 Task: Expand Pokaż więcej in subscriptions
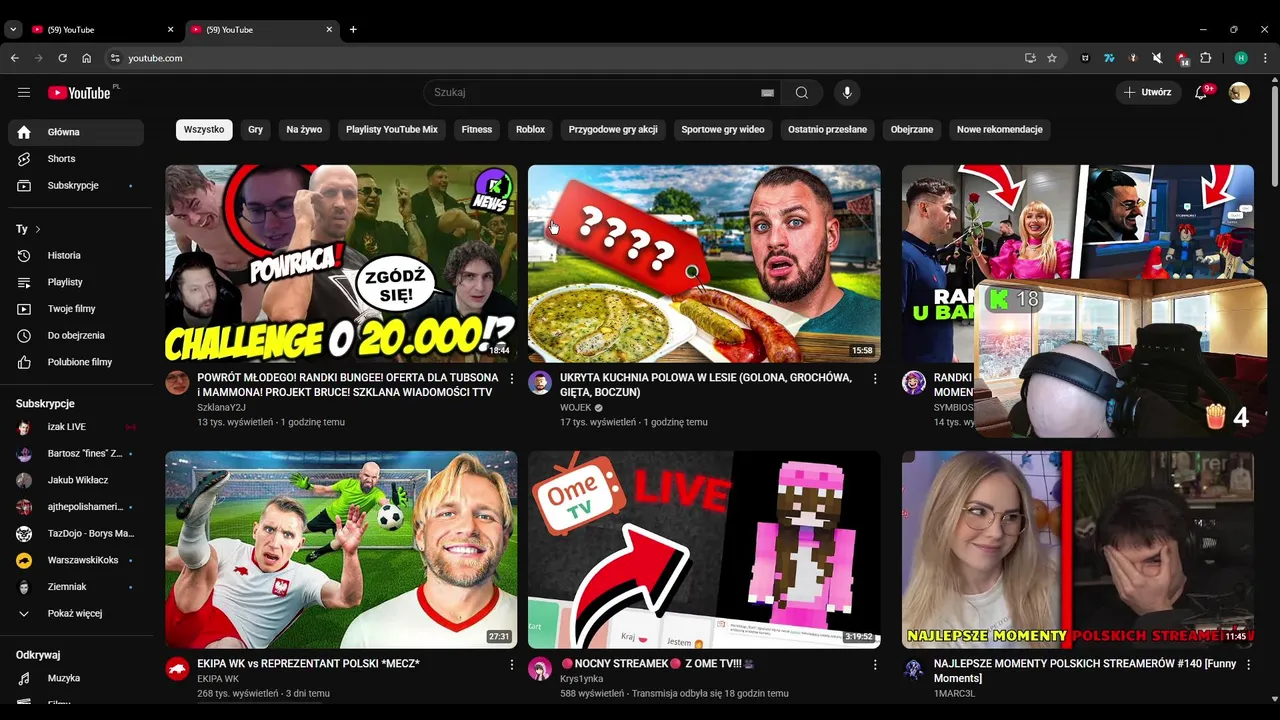pos(76,613)
